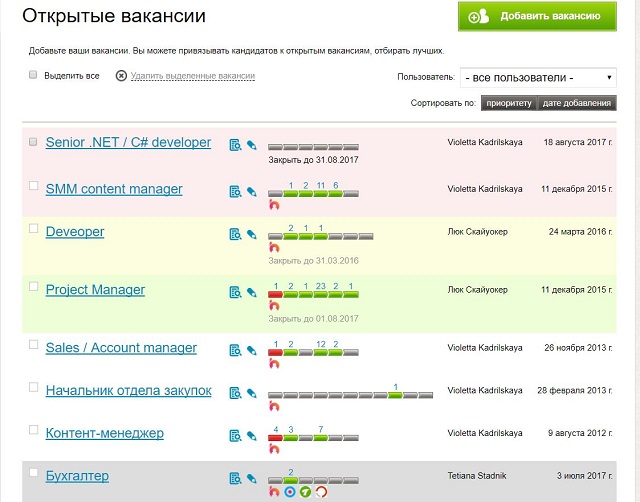The image size is (640, 502).
Task: Click green arrow icon in Бухгалтер row
Action: pyautogui.click(x=306, y=491)
